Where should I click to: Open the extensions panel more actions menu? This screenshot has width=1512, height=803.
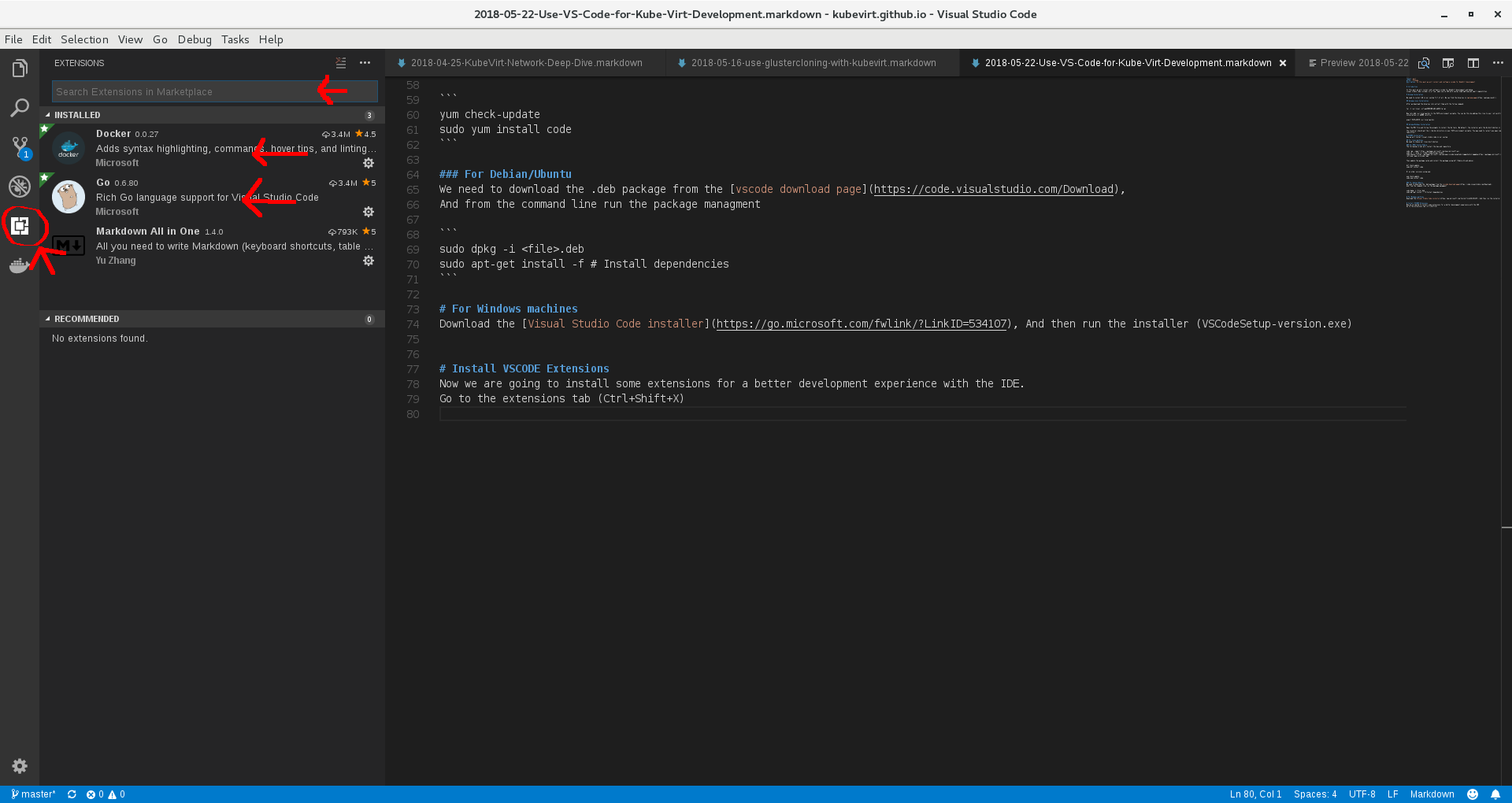click(365, 63)
